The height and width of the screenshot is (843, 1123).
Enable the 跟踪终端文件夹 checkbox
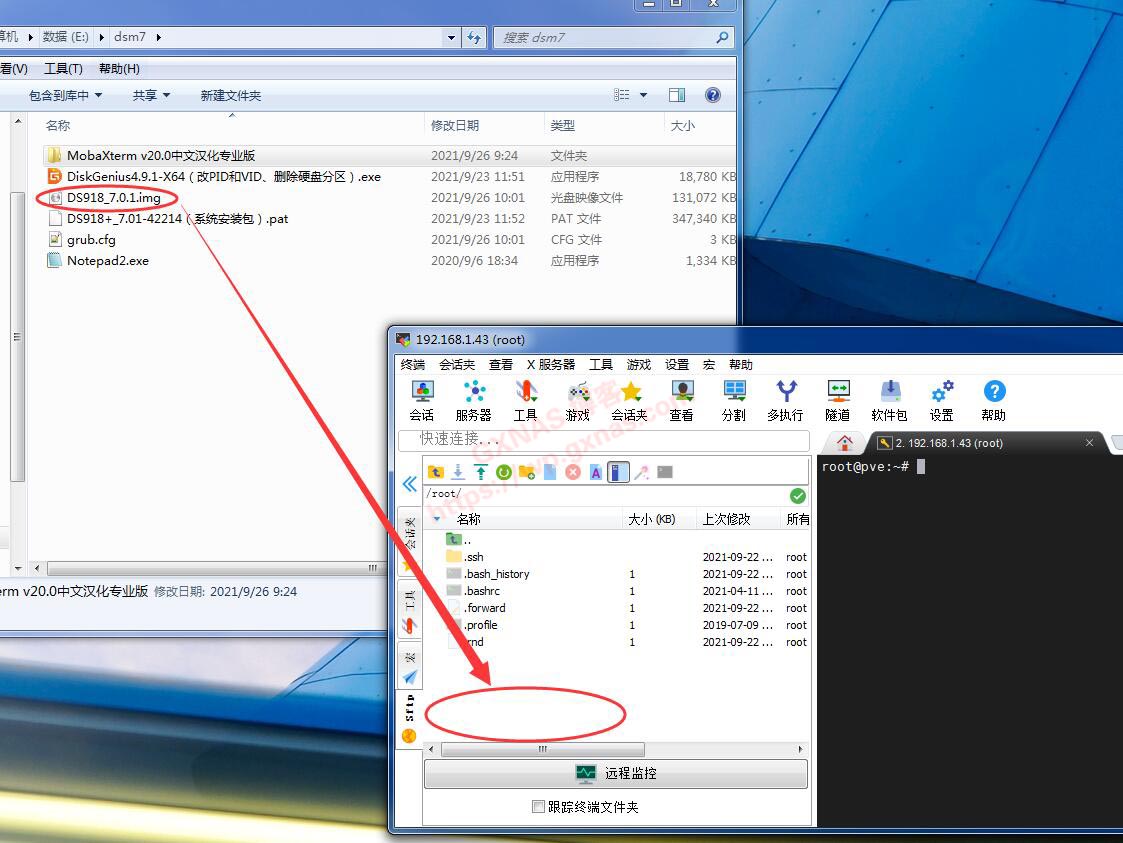coord(537,806)
